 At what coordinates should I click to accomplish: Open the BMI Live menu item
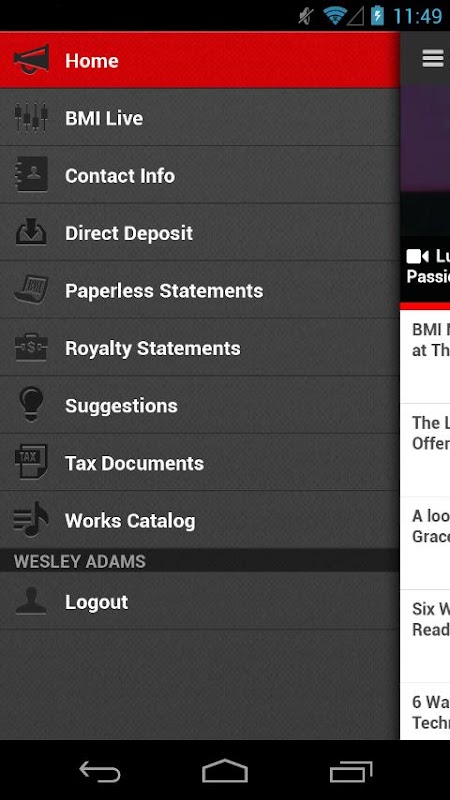click(x=199, y=118)
